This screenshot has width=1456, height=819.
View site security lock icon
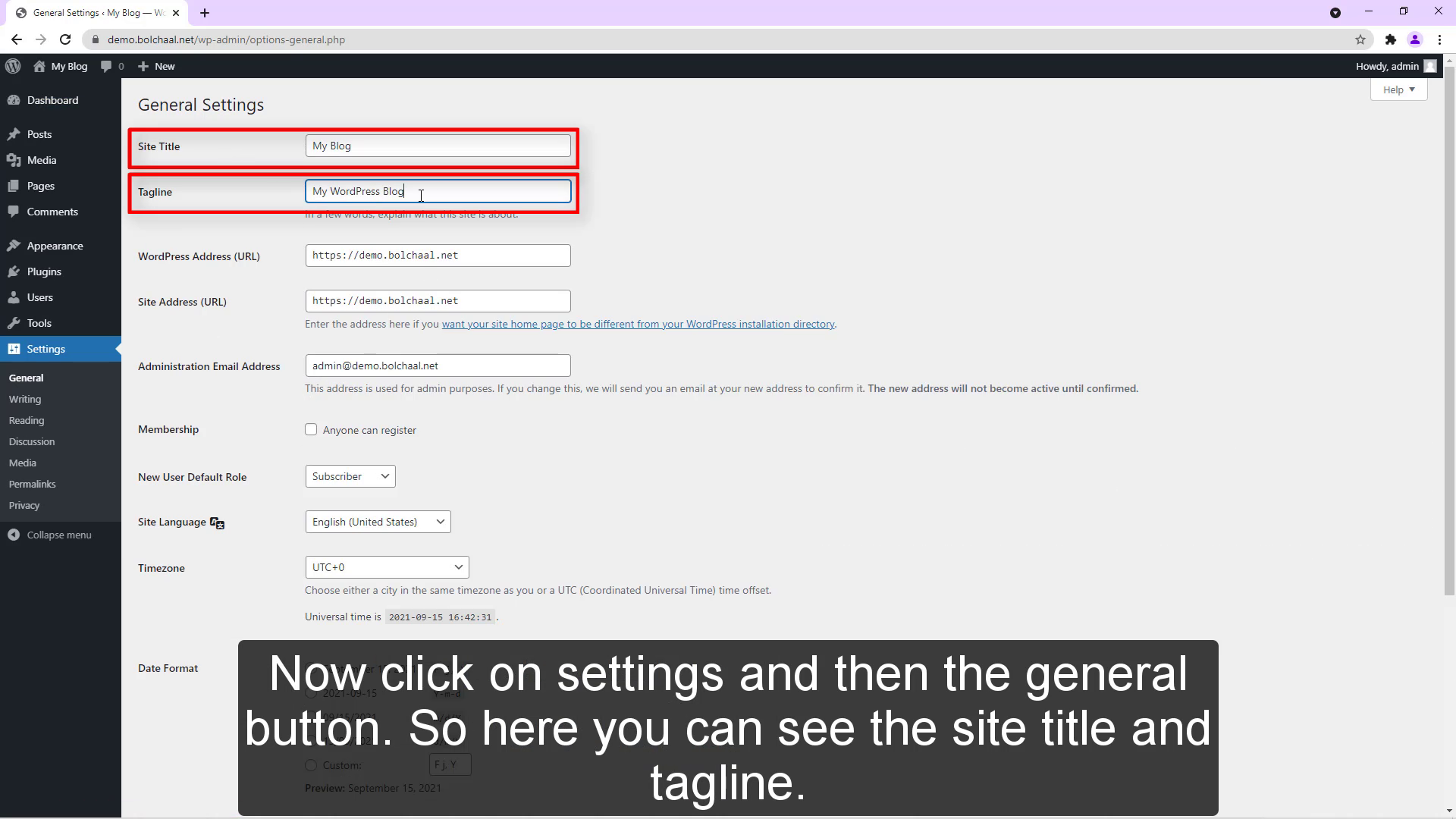[95, 39]
